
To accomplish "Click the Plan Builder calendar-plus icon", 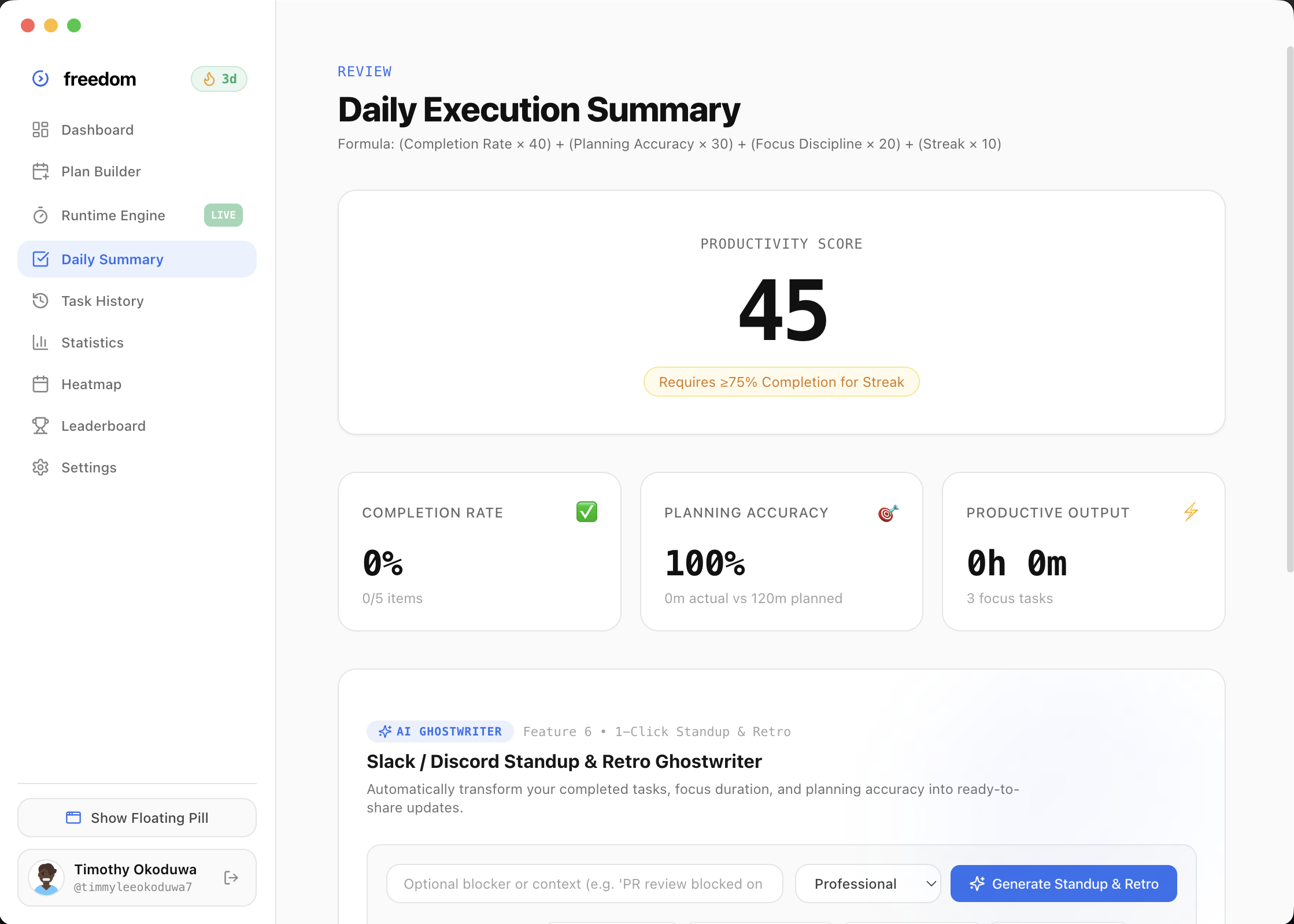I will tap(40, 171).
